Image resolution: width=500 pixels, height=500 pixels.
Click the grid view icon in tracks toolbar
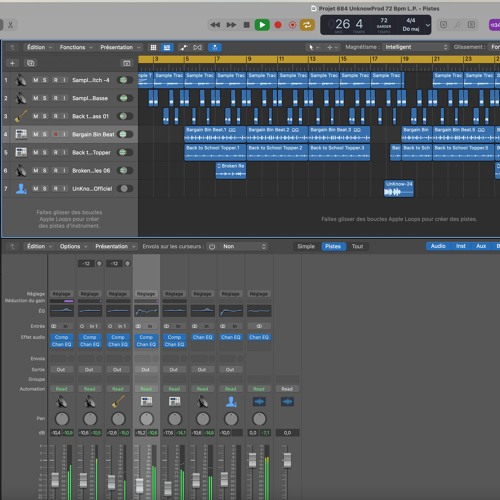[x=153, y=47]
